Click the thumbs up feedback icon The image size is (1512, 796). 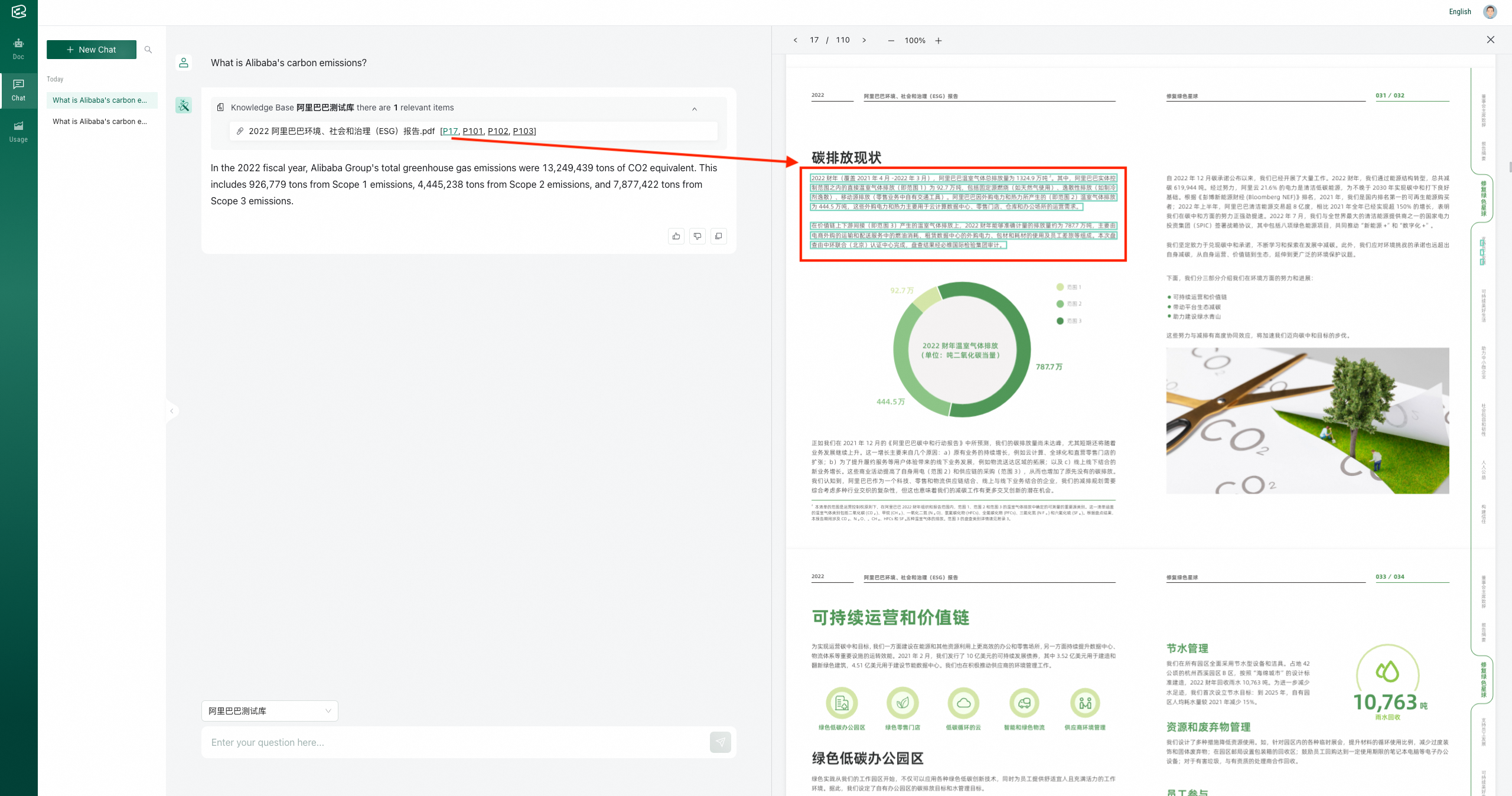point(676,236)
